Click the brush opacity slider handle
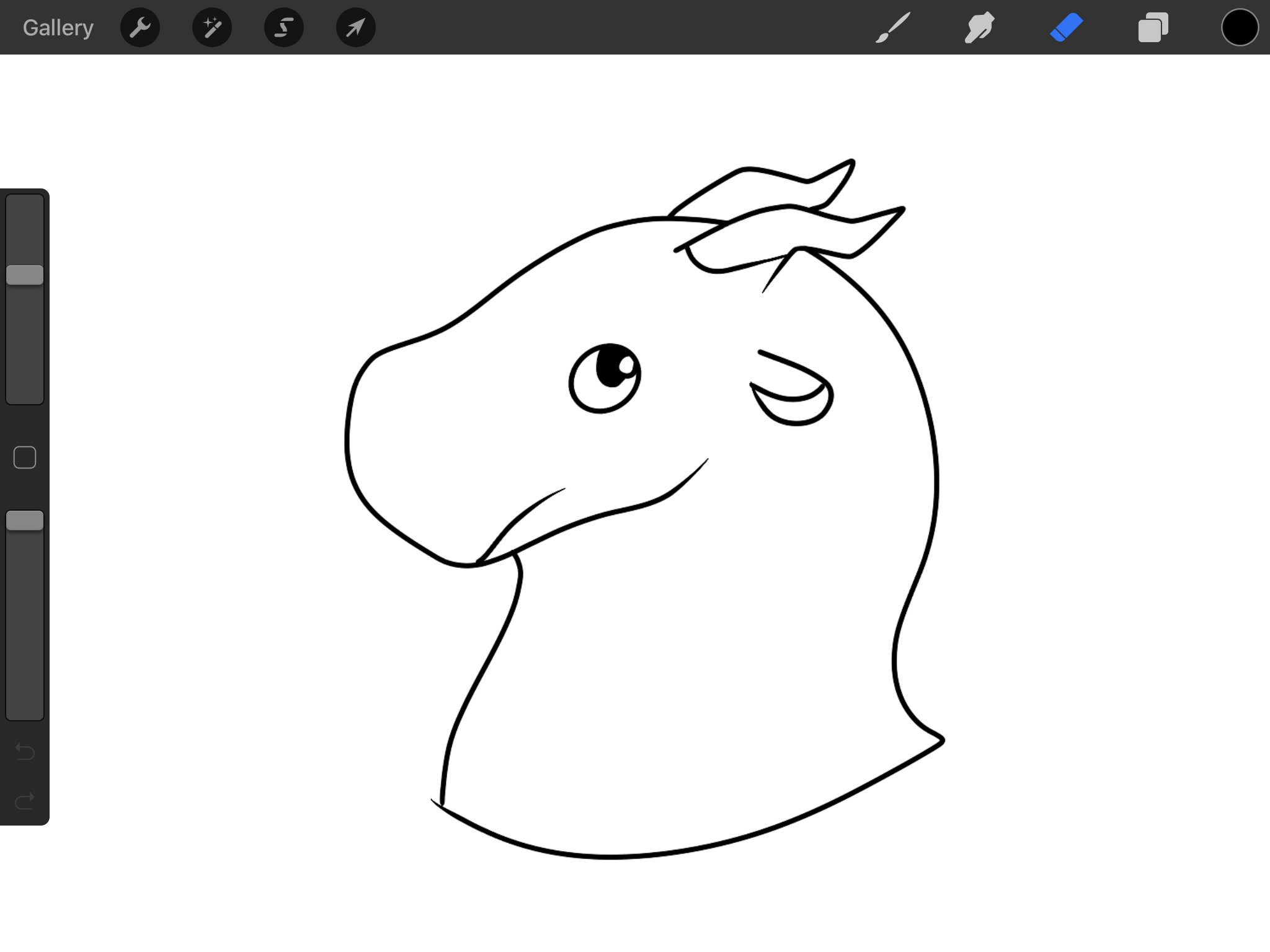1270x952 pixels. (25, 521)
